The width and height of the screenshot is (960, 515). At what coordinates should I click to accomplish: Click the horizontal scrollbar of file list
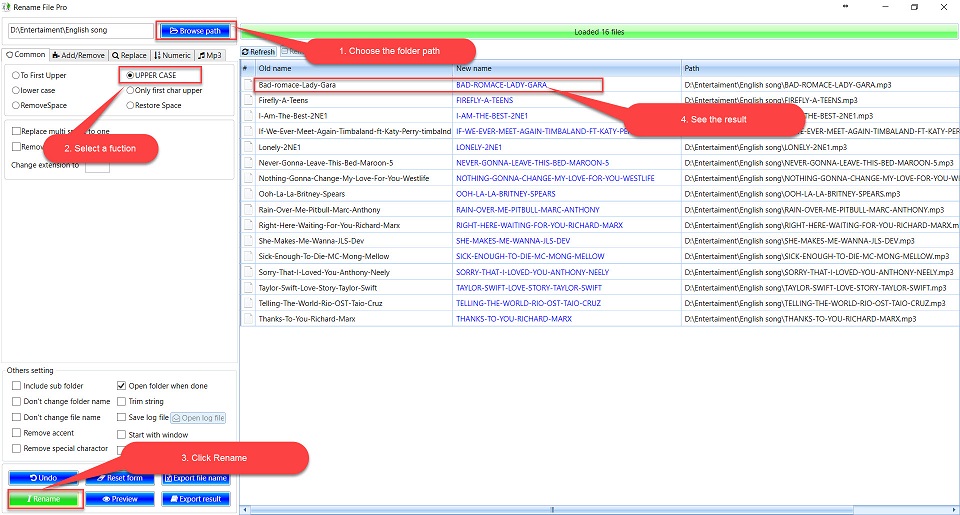point(552,509)
